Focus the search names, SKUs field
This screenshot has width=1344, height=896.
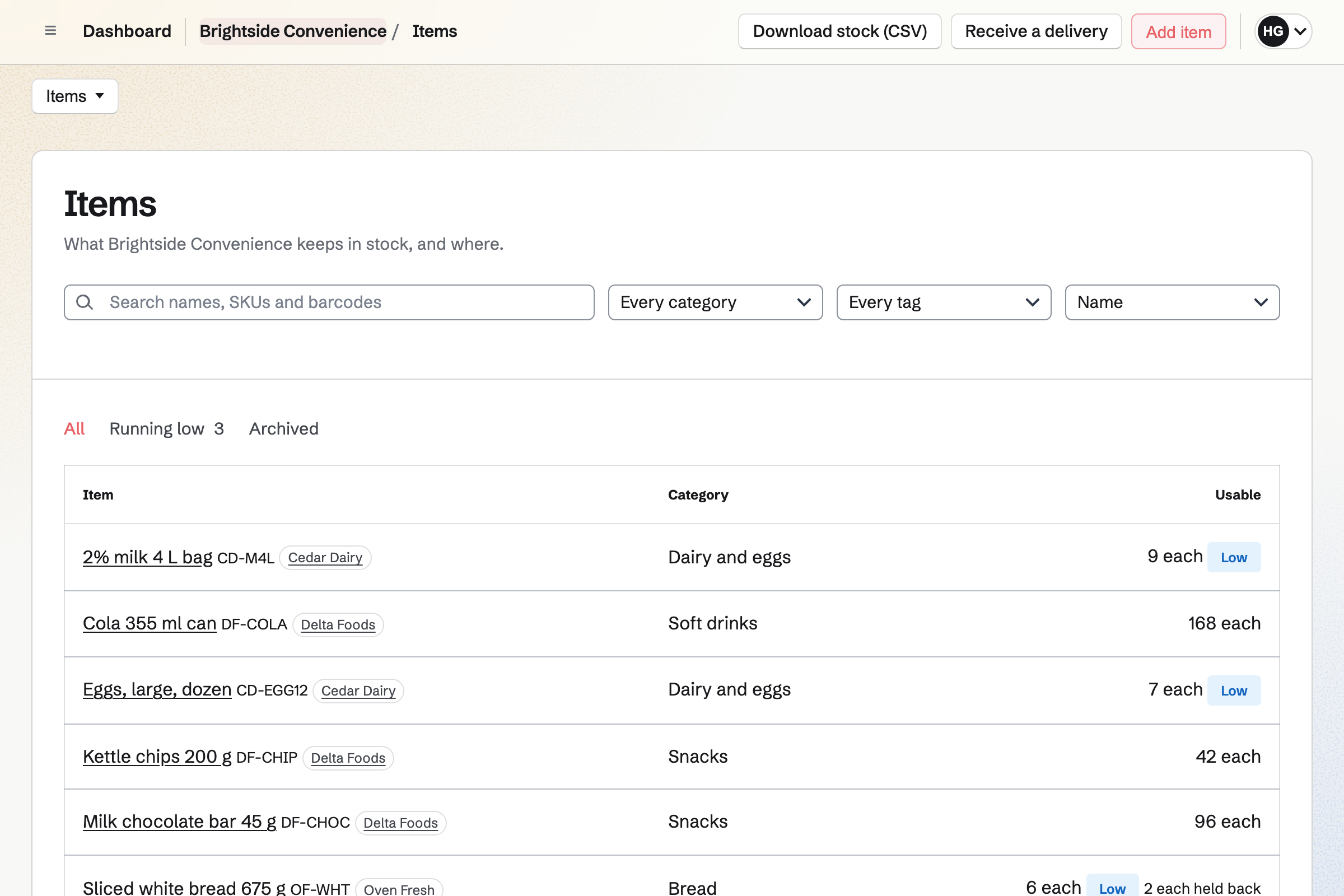coord(329,302)
